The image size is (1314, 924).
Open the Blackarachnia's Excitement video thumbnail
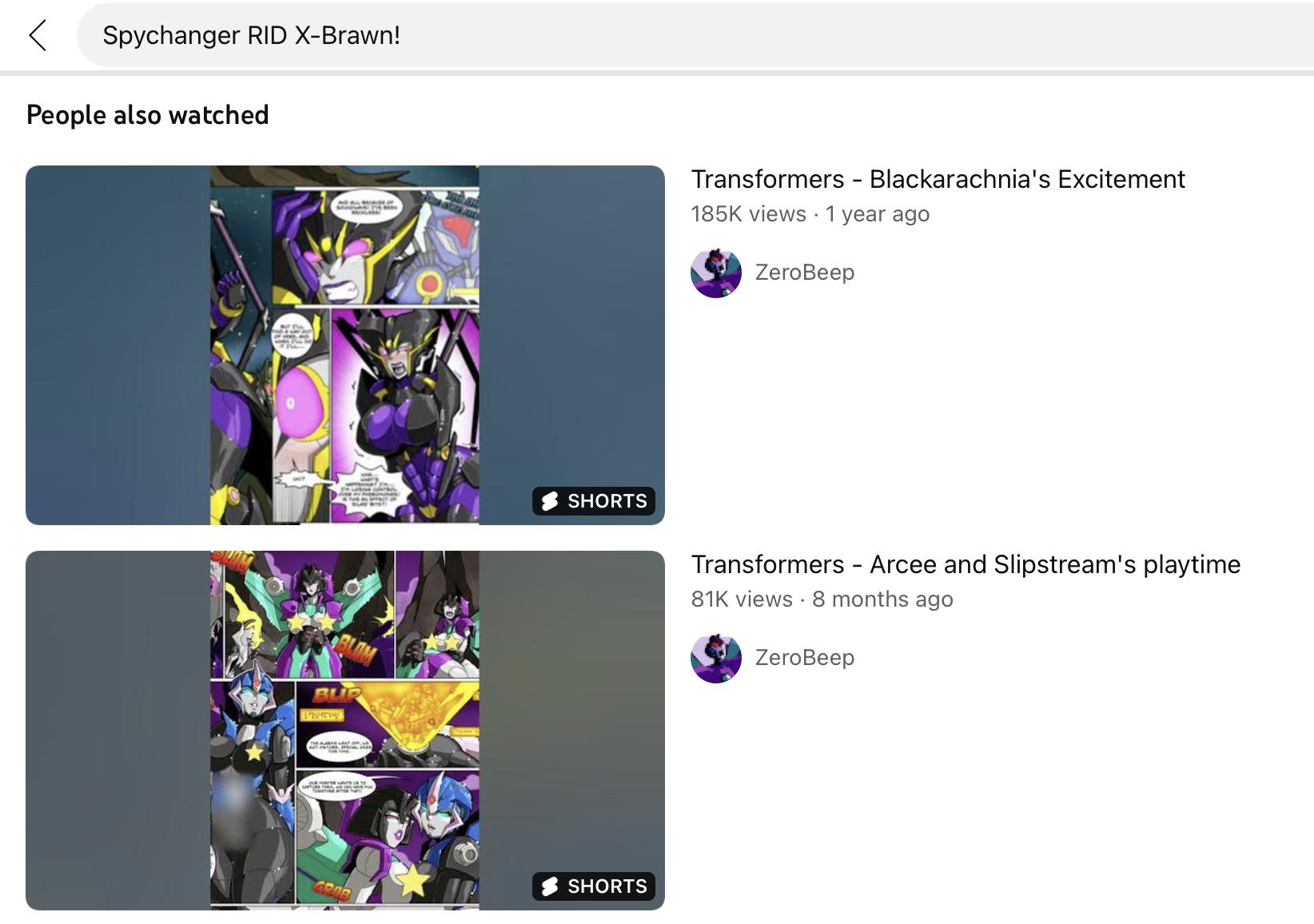tap(345, 345)
